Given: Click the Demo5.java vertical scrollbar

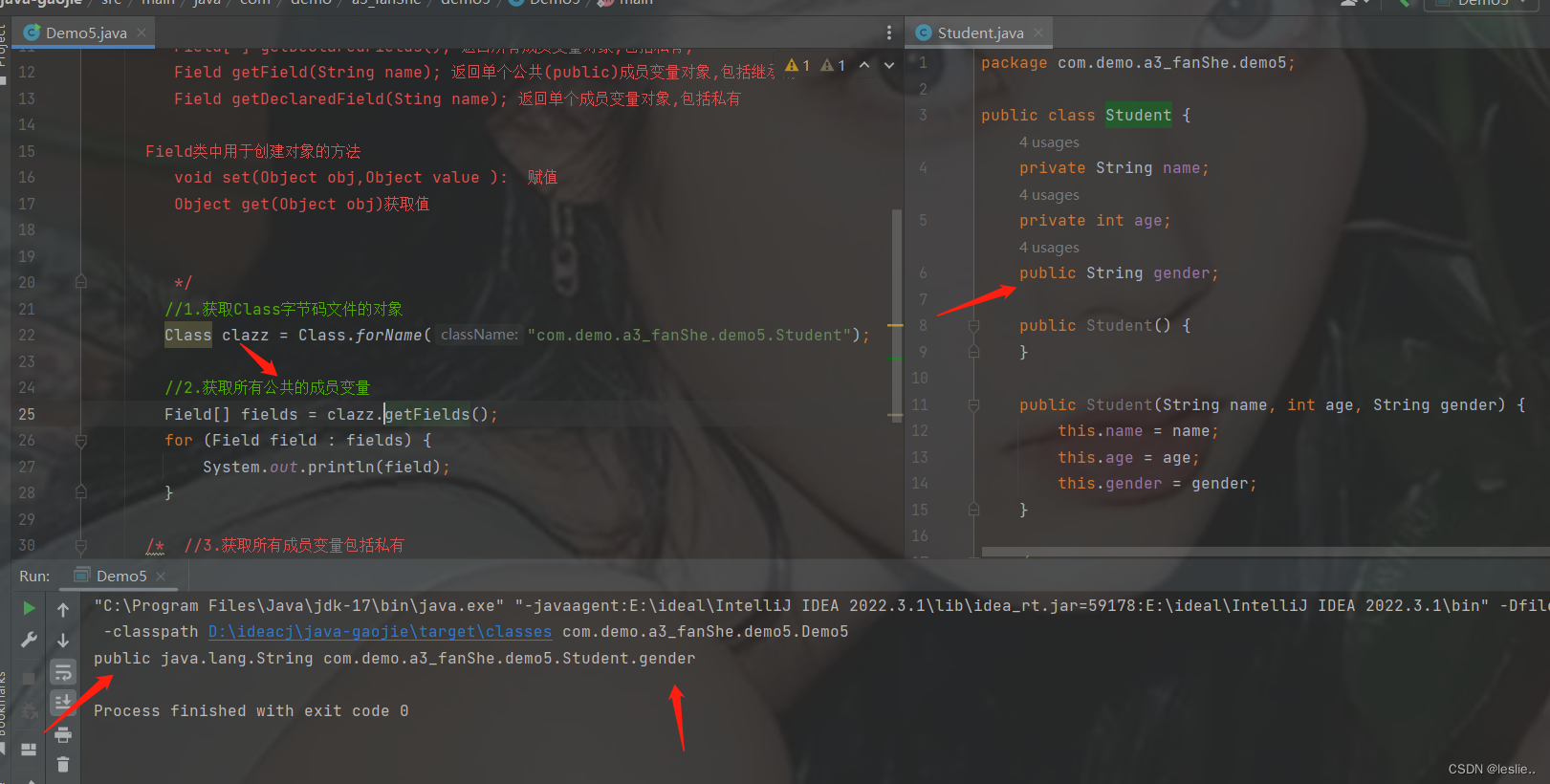Looking at the screenshot, I should (897, 315).
